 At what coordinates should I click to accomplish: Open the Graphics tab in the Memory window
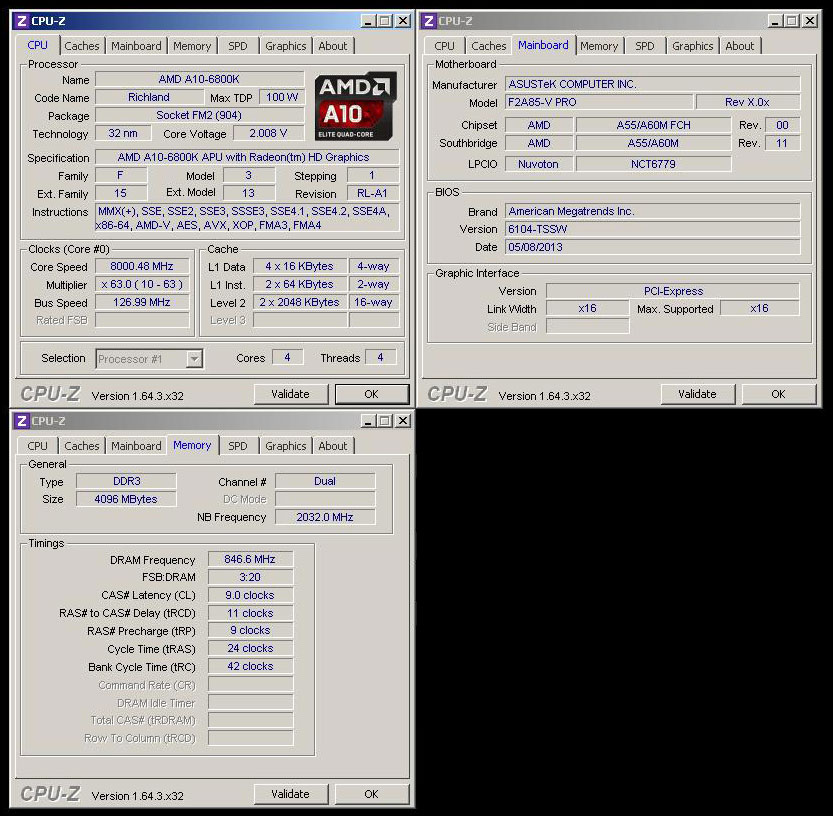tap(286, 446)
